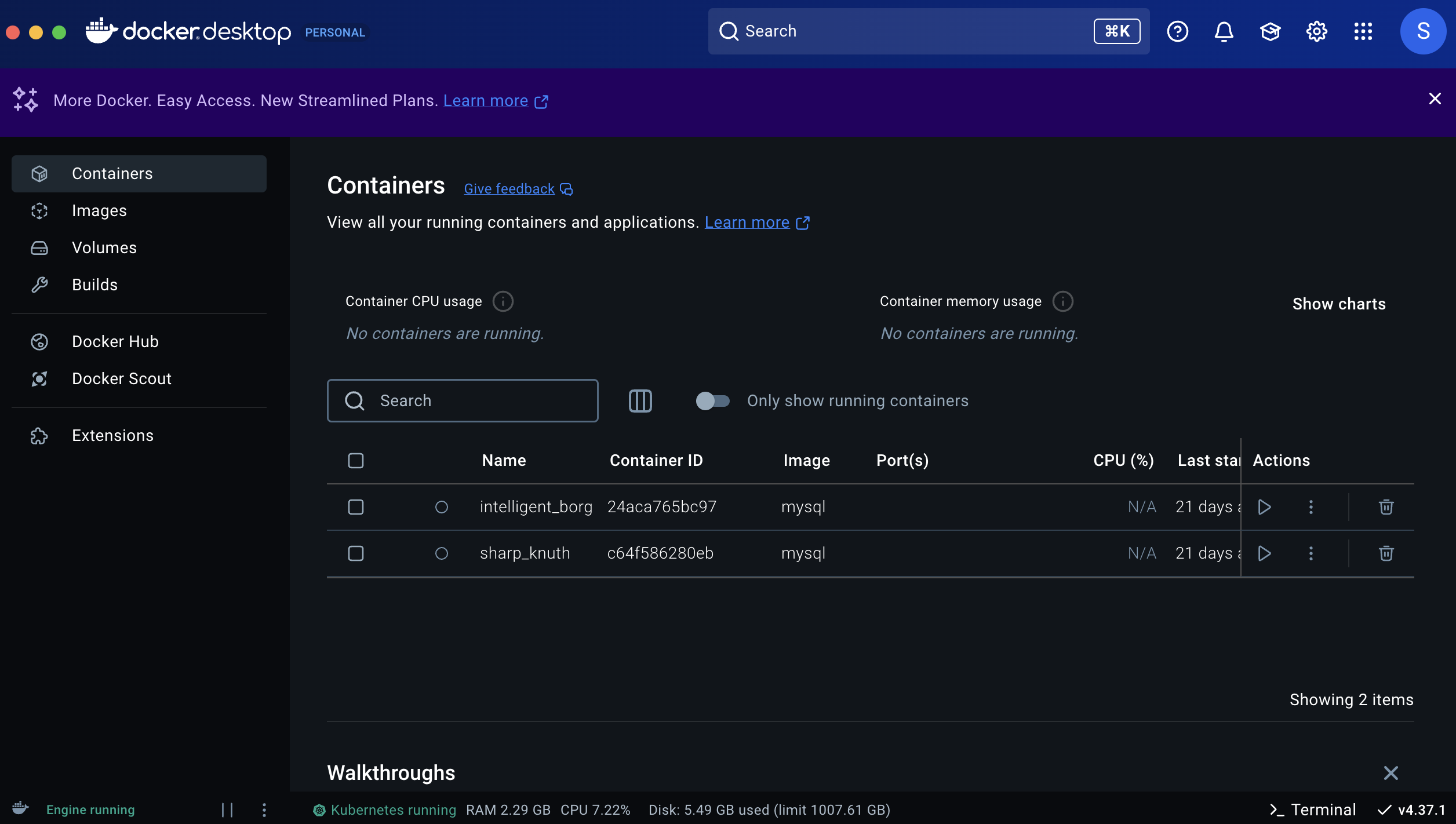This screenshot has height=824, width=1456.
Task: Open Docker Scout in the sidebar
Action: coord(139,379)
